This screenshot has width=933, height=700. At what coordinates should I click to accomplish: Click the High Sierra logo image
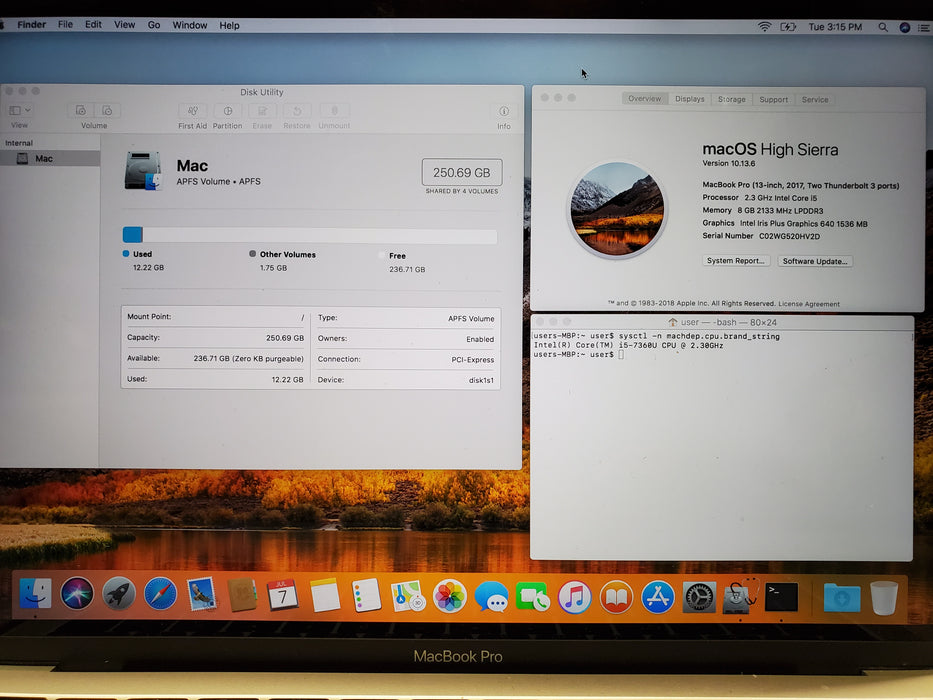(618, 210)
